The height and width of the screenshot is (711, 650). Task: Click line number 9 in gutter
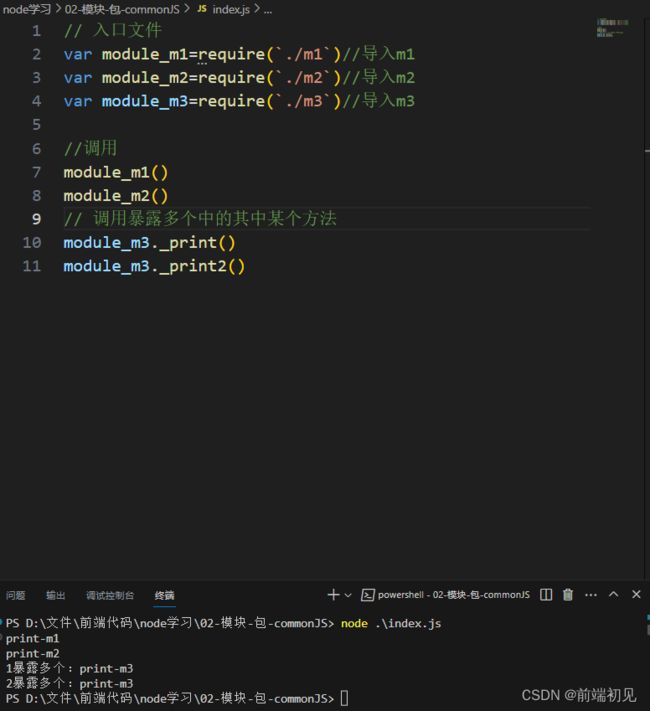coord(36,219)
